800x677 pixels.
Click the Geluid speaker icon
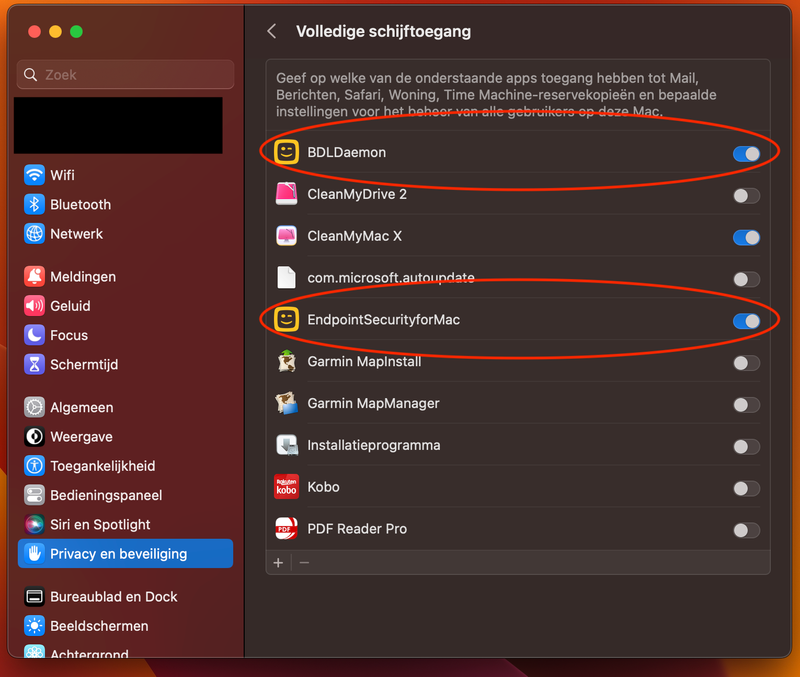tap(35, 306)
